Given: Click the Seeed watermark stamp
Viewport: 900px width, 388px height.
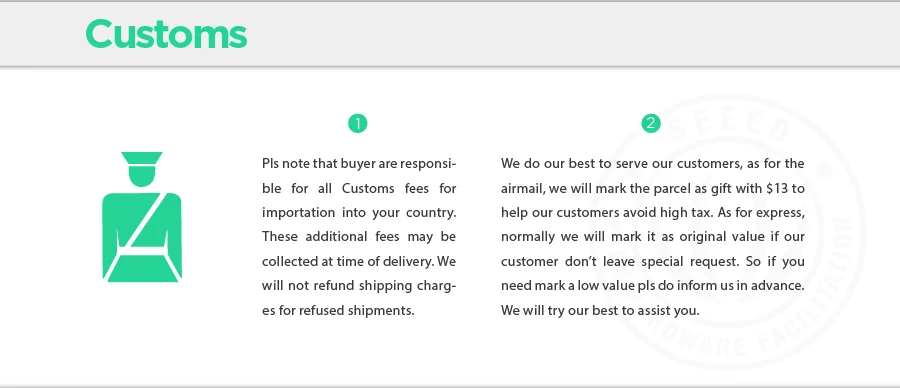Looking at the screenshot, I should [x=726, y=232].
